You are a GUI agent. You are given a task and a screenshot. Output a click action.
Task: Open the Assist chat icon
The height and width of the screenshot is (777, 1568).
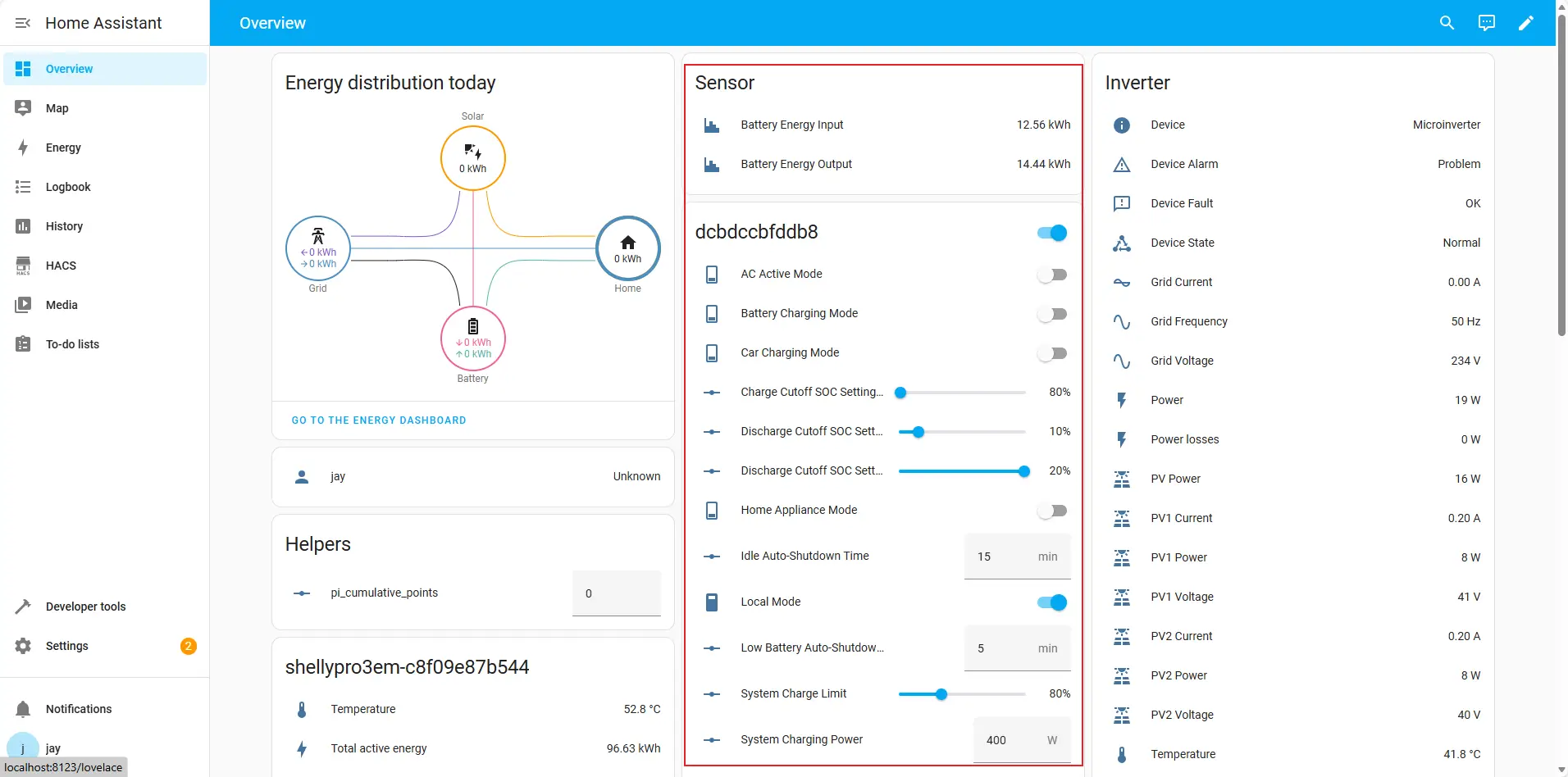(1486, 23)
